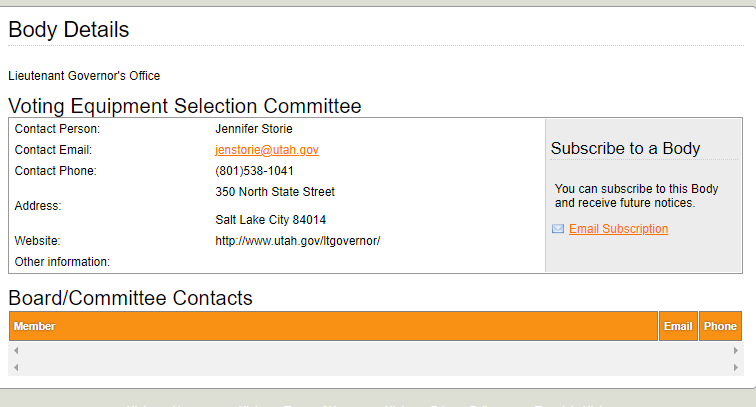Image resolution: width=756 pixels, height=407 pixels.
Task: Click the jenstorie@utah.gov email link
Action: pos(266,150)
